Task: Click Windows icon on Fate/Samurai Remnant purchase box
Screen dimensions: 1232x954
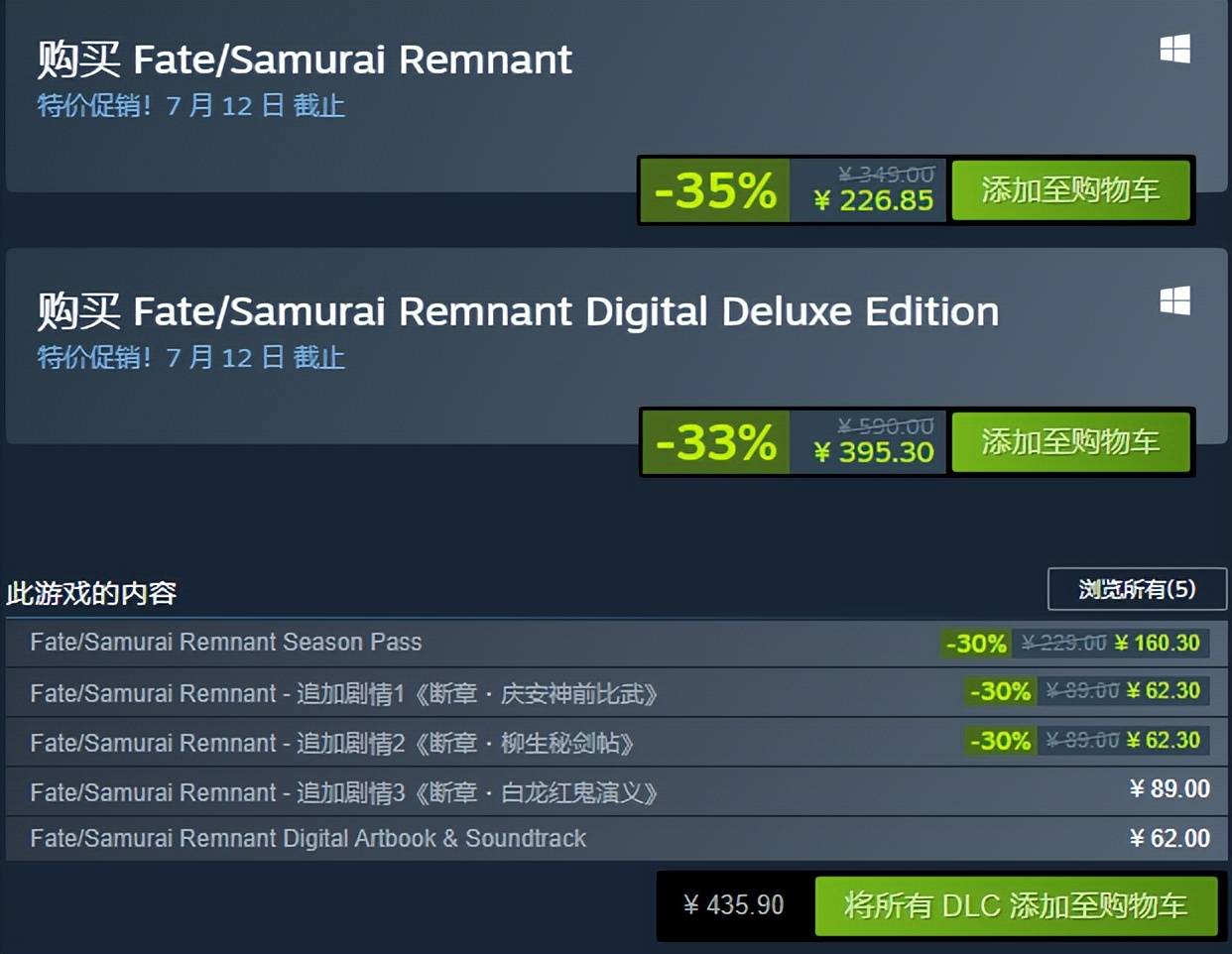Action: pos(1174,49)
